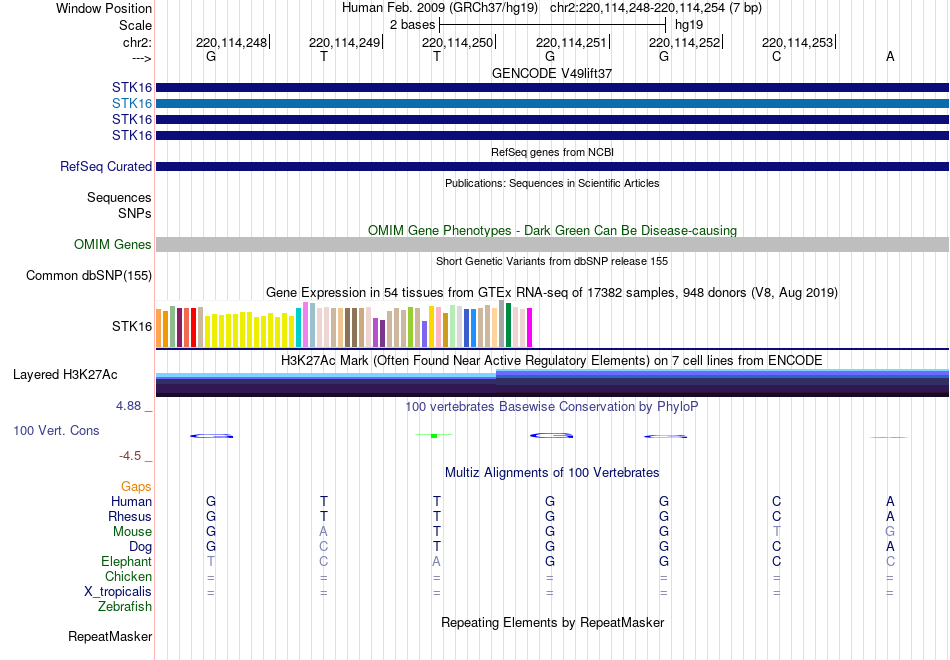Click Elephant's T base in the first column
The height and width of the screenshot is (660, 950).
(x=211, y=561)
